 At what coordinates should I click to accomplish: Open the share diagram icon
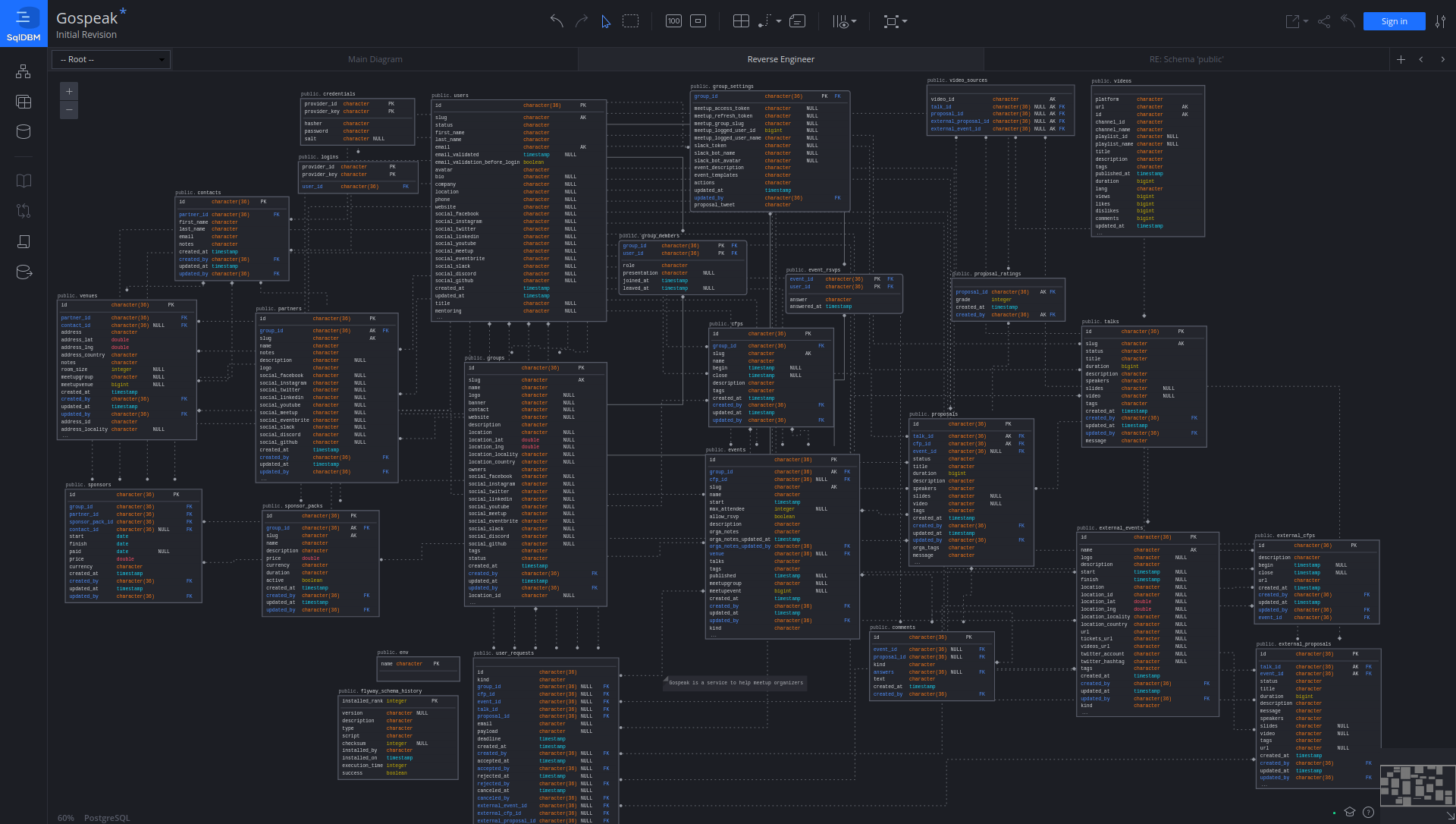click(x=1324, y=21)
